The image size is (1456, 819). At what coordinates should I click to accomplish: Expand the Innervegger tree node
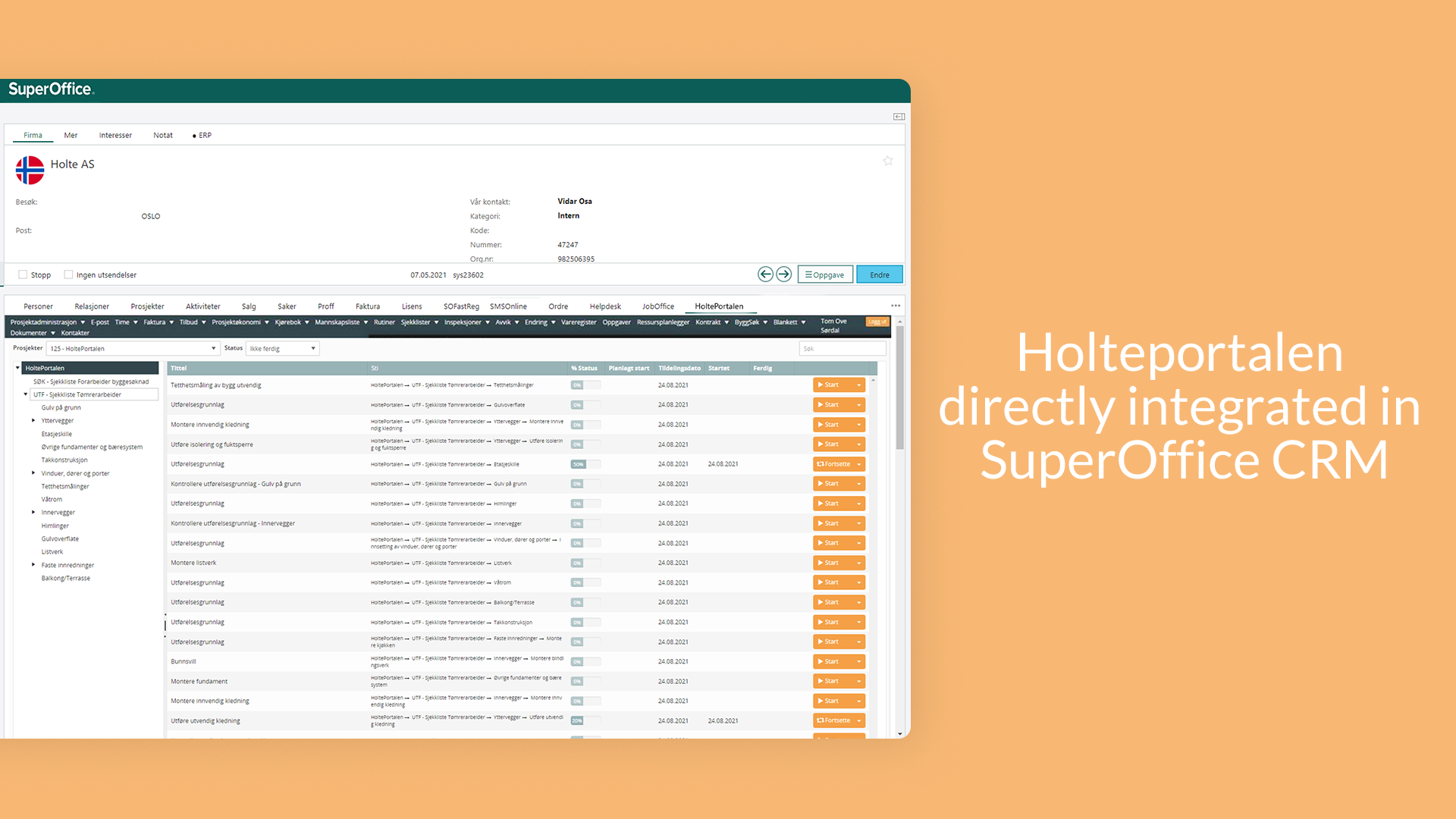[33, 513]
